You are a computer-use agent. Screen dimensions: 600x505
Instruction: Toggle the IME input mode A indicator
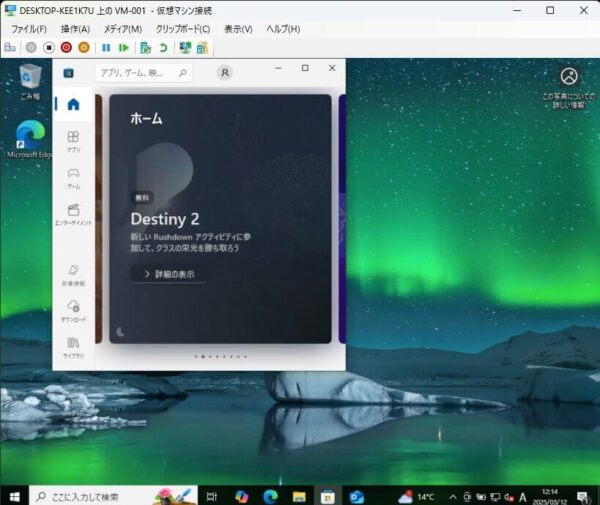point(523,497)
